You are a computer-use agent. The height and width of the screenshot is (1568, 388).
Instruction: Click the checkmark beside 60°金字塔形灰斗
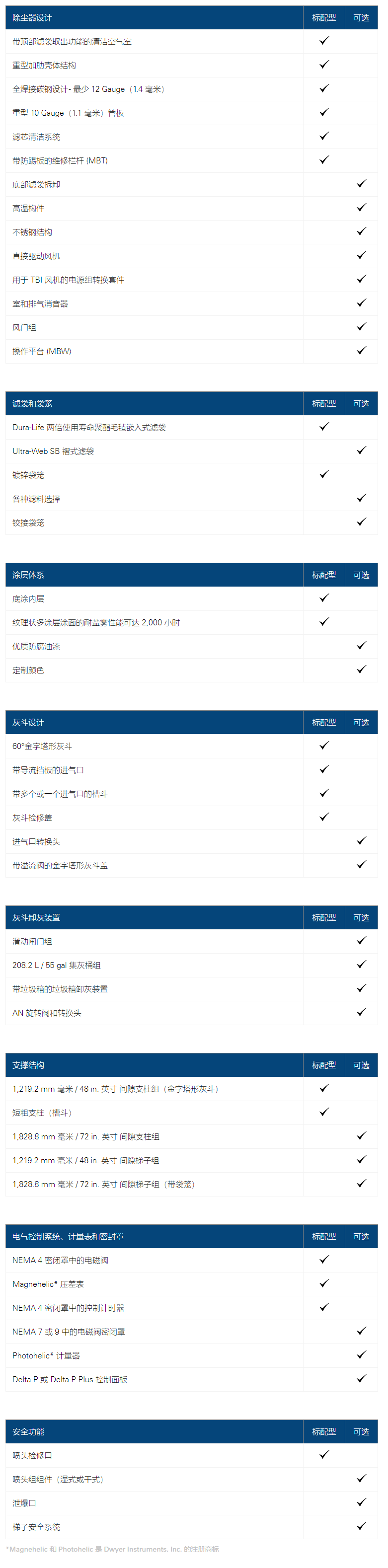[x=324, y=746]
